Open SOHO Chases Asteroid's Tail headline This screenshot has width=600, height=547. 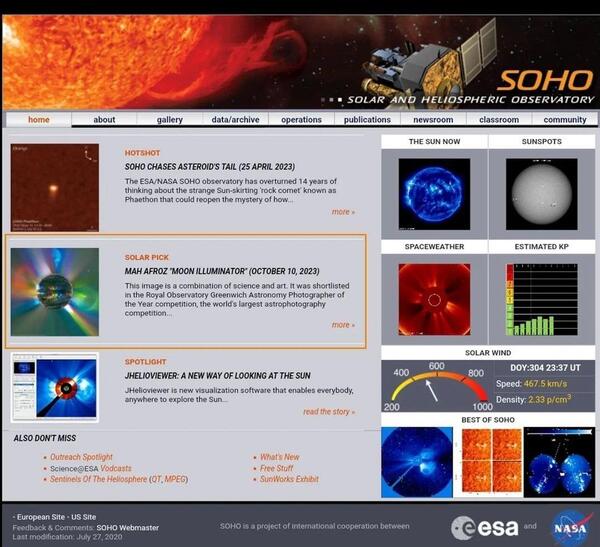(x=210, y=167)
